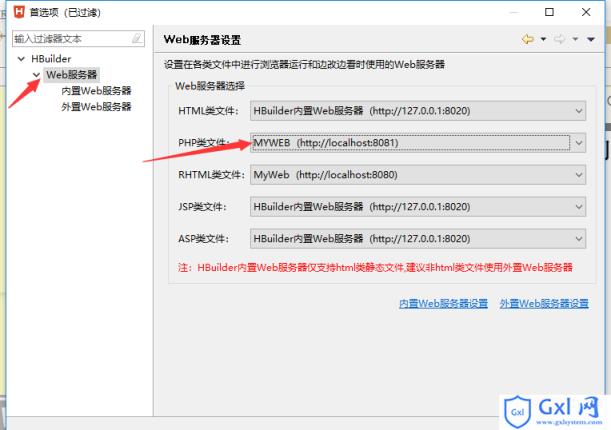611x430 pixels.
Task: Open the JSP类文件 server dropdown
Action: (579, 207)
